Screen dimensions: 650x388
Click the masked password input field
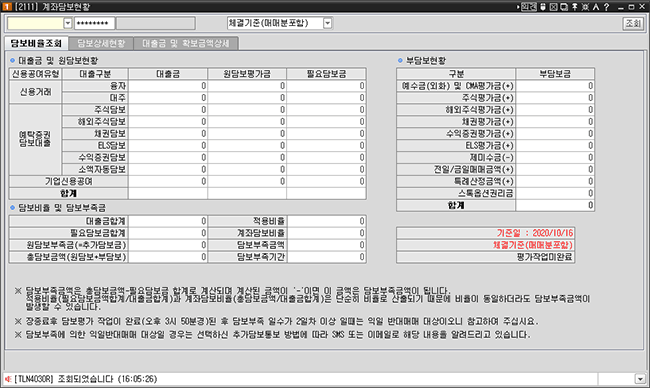[x=95, y=23]
